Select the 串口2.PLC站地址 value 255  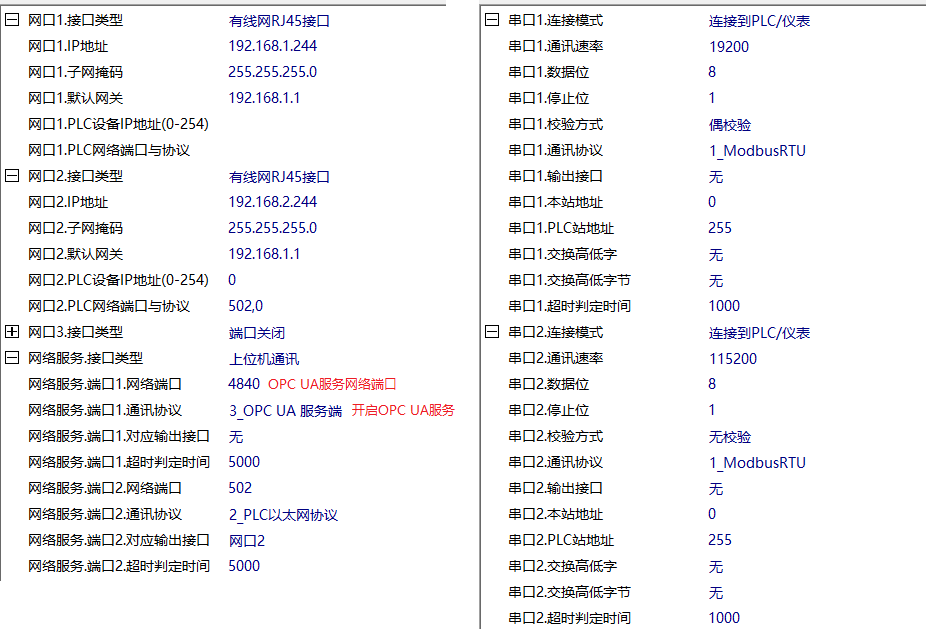pyautogui.click(x=720, y=540)
